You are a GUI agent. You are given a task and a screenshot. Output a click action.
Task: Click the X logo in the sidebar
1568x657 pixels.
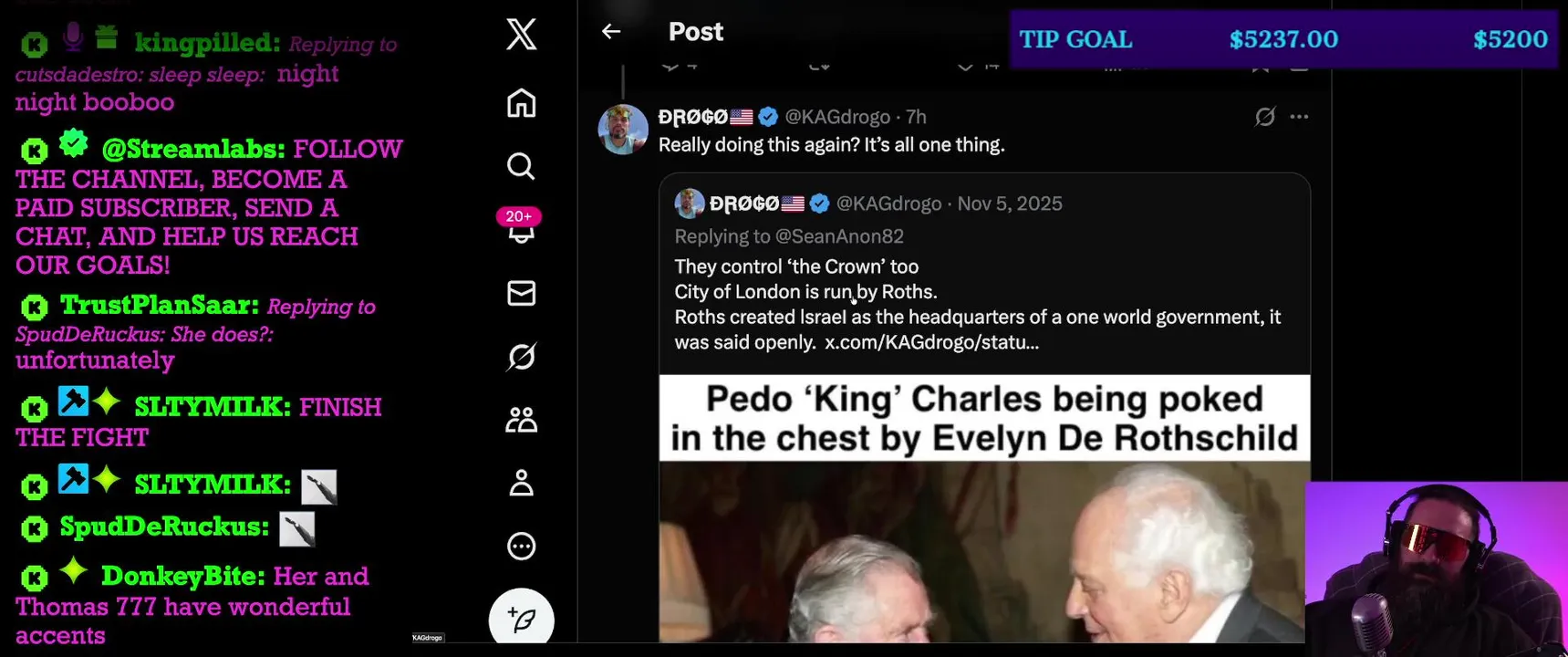tap(521, 35)
